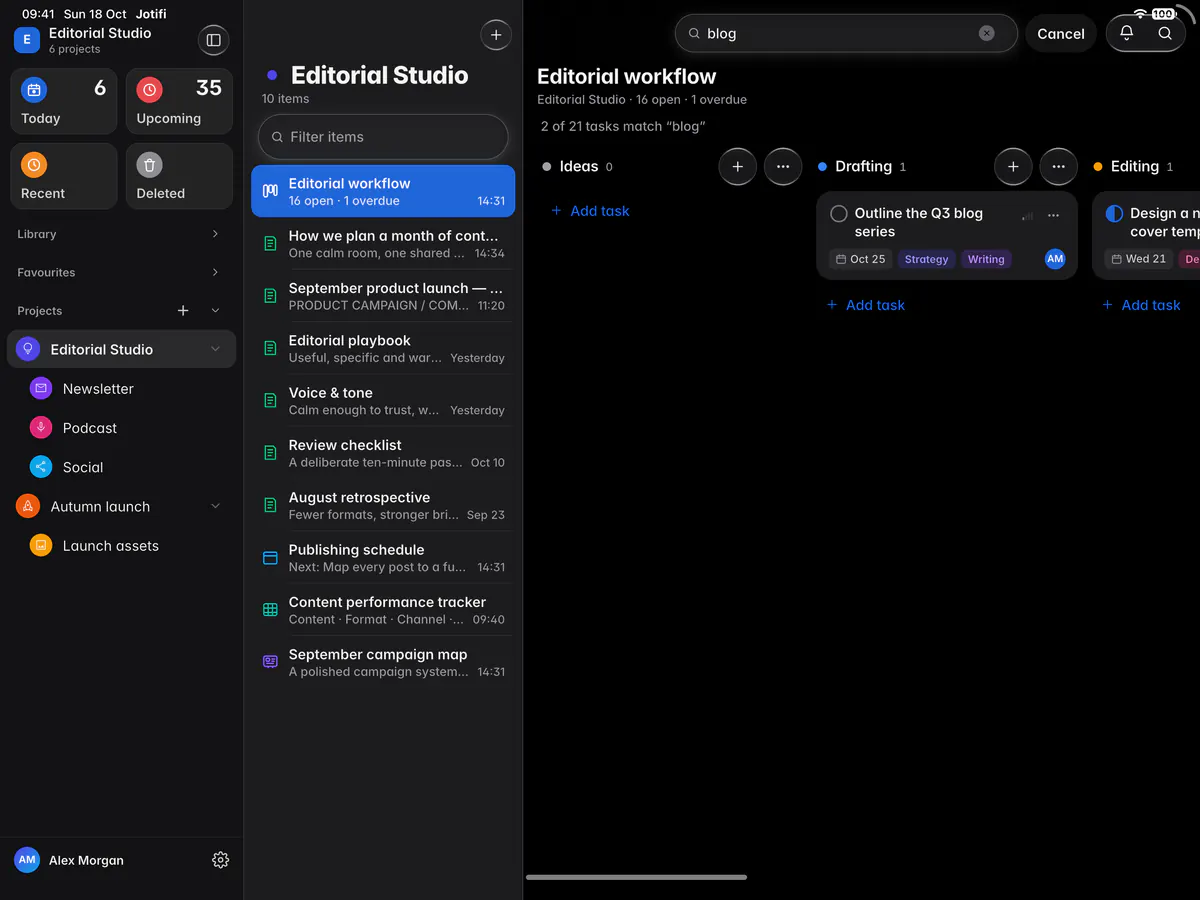
Task: Select the Strategy tag on task card
Action: pos(926,259)
